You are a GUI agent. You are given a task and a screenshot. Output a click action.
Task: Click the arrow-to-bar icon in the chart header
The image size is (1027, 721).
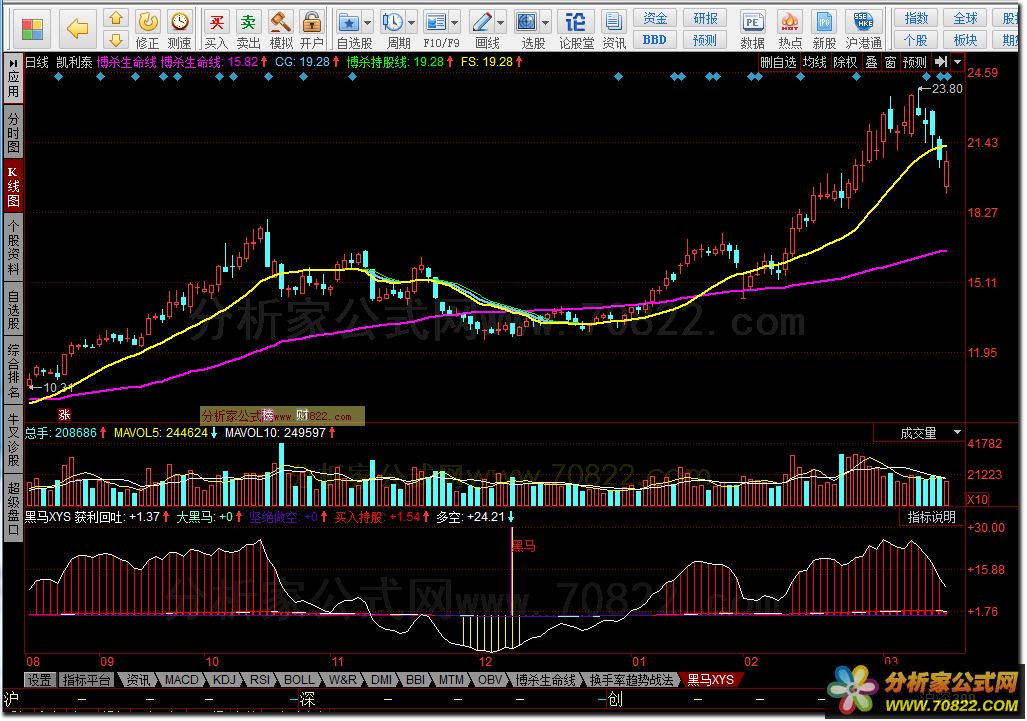[941, 62]
